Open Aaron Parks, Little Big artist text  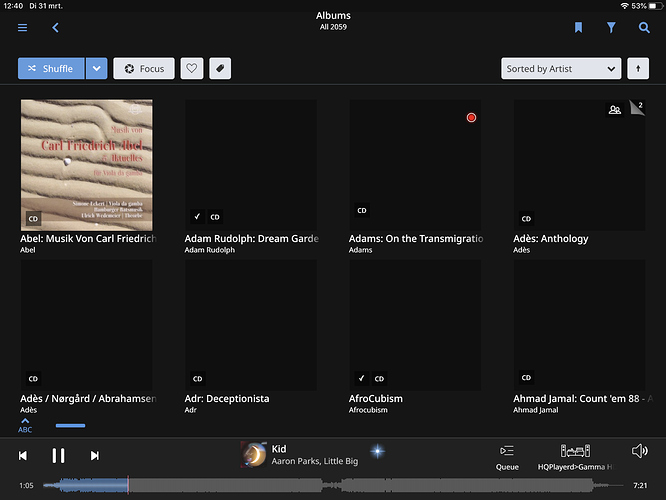pos(315,461)
